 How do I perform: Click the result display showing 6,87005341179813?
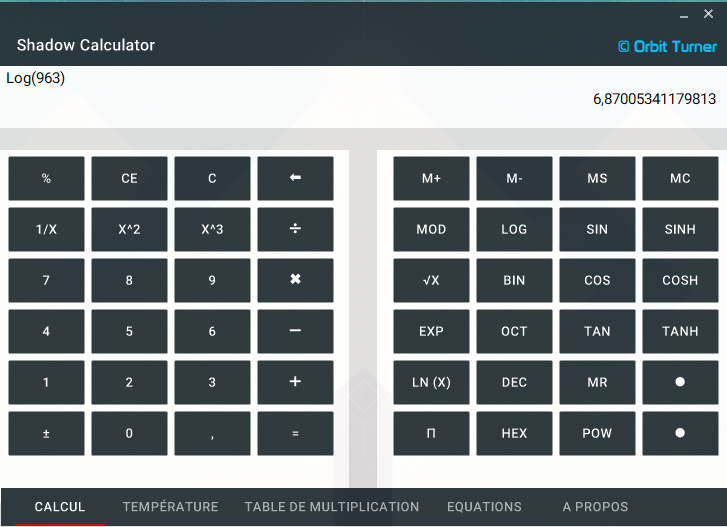[x=654, y=99]
